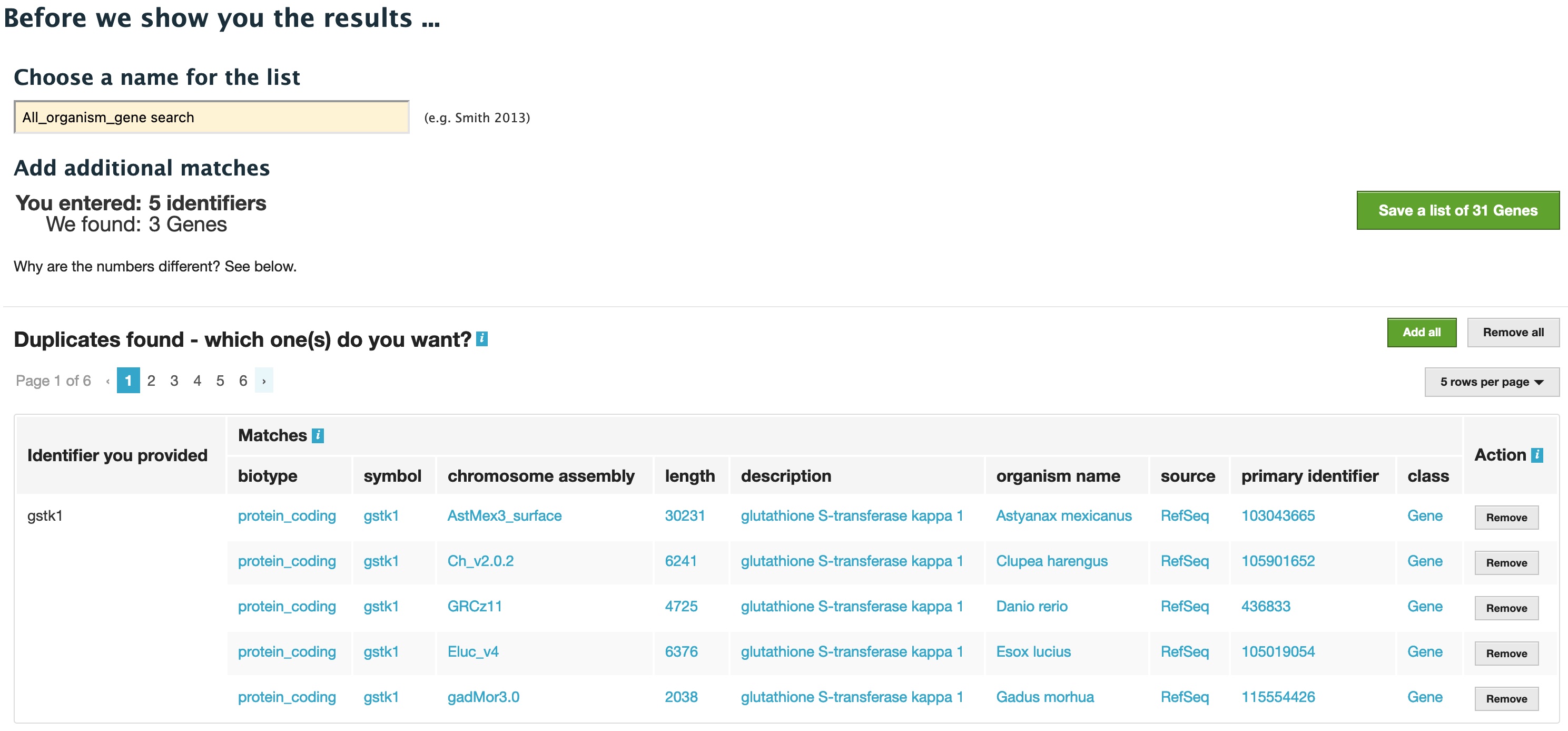Click length value 4725
This screenshot has width=1568, height=731.
click(681, 606)
